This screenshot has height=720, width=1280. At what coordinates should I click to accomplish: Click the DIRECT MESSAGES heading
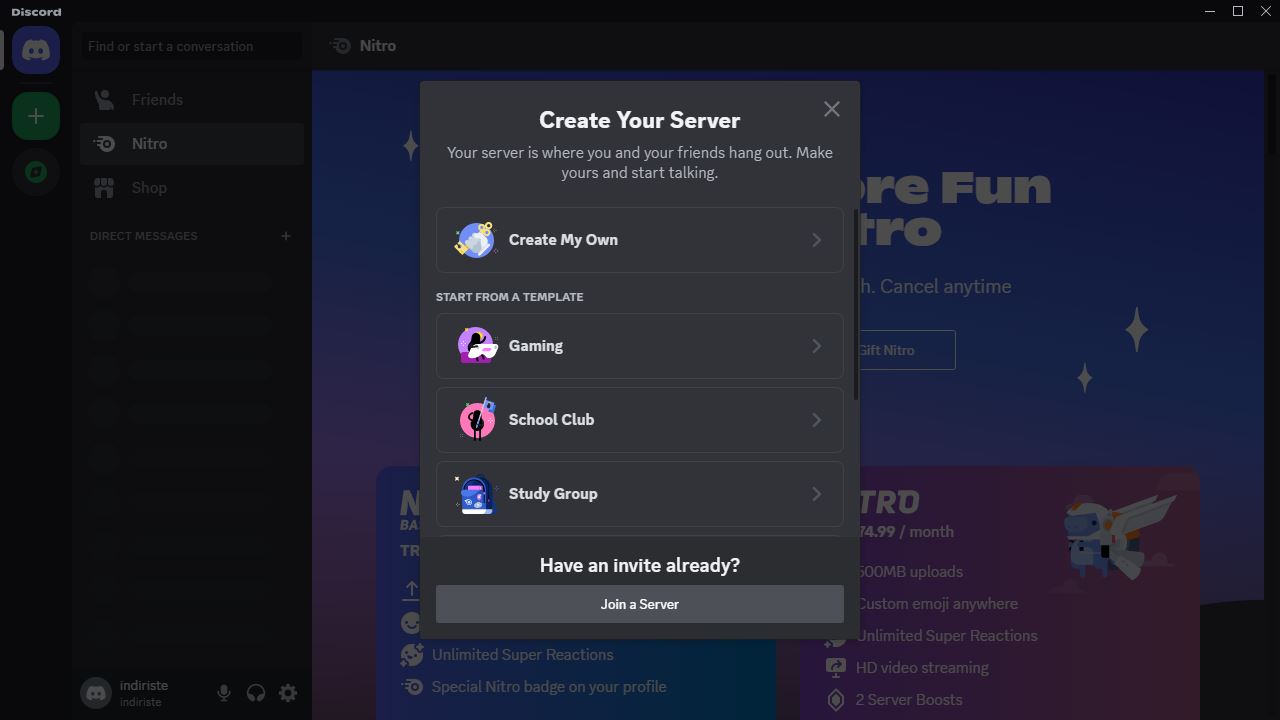[144, 236]
